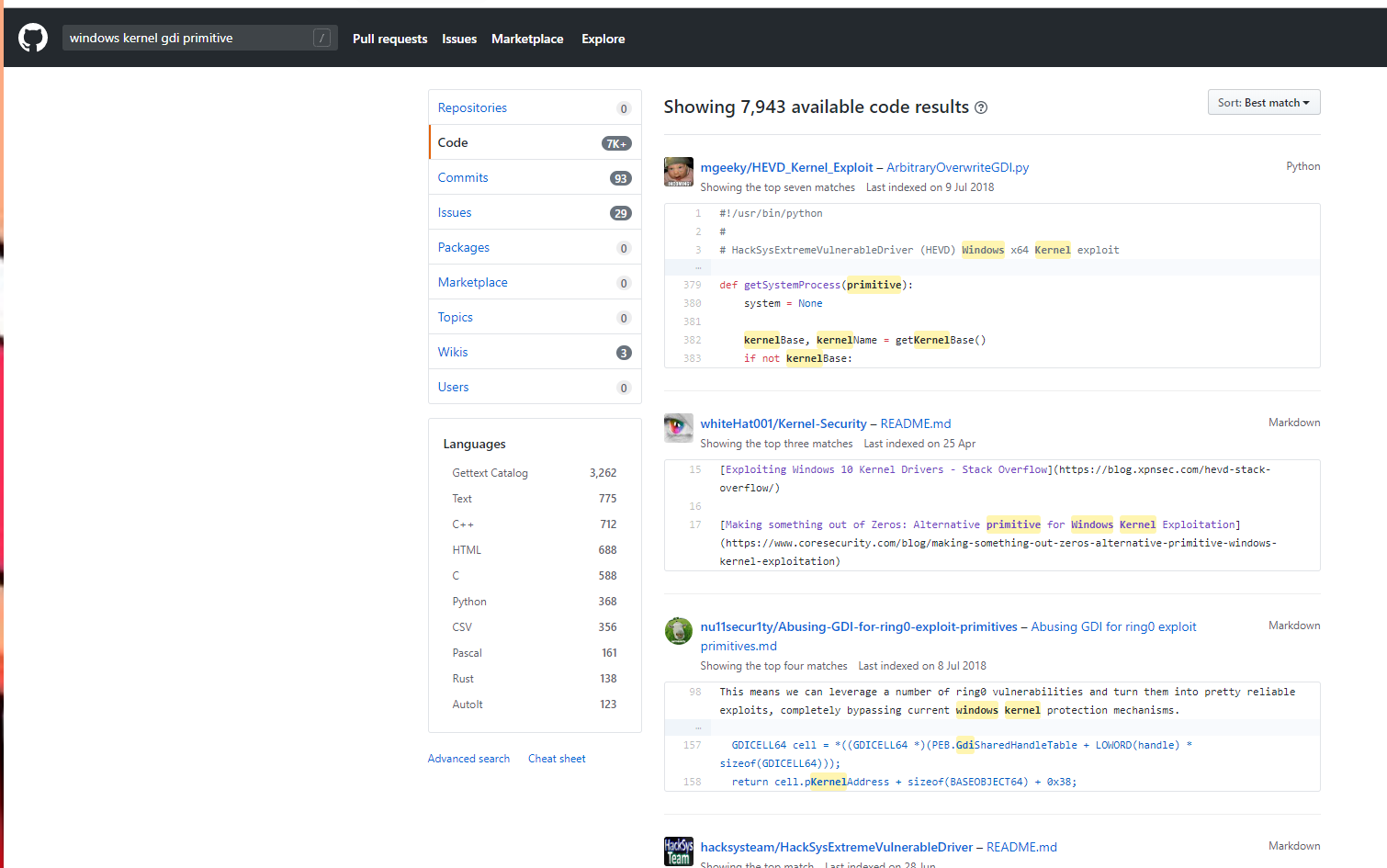This screenshot has width=1387, height=868.
Task: Click the help icon beside code results heading
Action: point(981,107)
